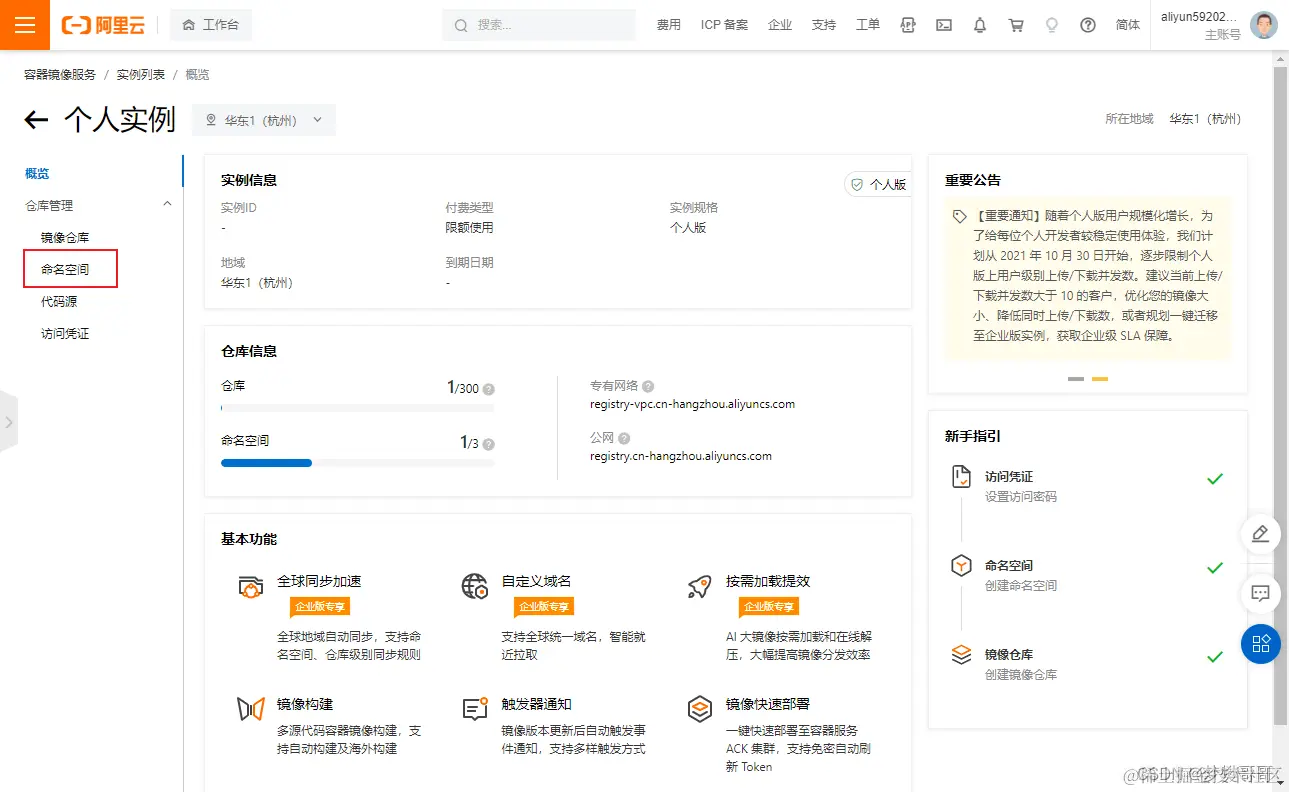Screen dimensions: 1289x792
Task: Open the user avatar account menu
Action: coord(1264,25)
